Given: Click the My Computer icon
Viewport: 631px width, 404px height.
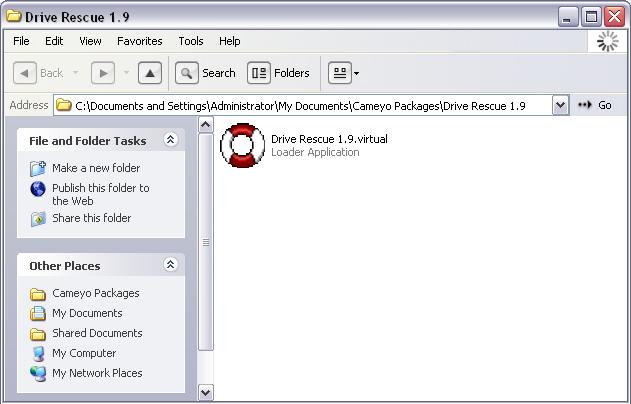Looking at the screenshot, I should point(38,354).
